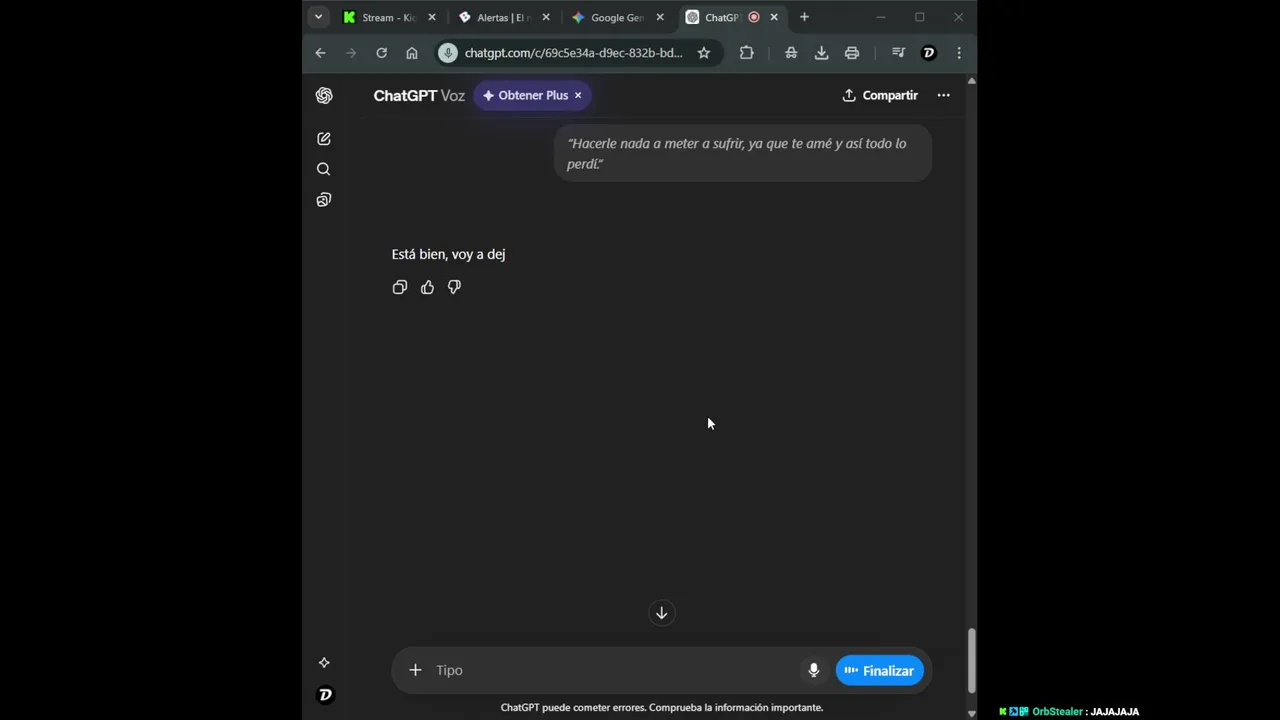This screenshot has width=1280, height=720.
Task: Click the ChatGPT logo in sidebar
Action: pos(324,95)
